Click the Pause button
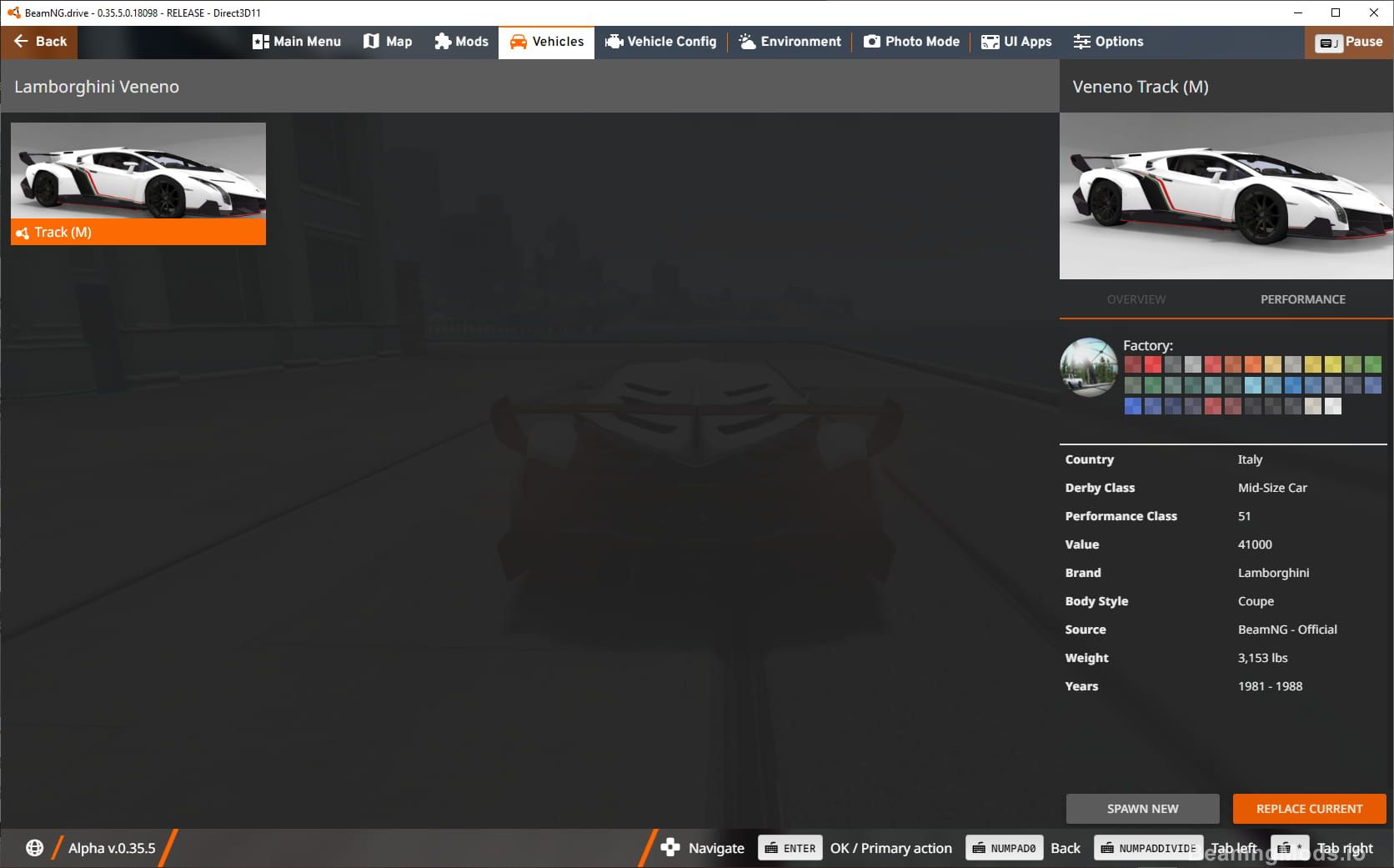 click(1349, 42)
